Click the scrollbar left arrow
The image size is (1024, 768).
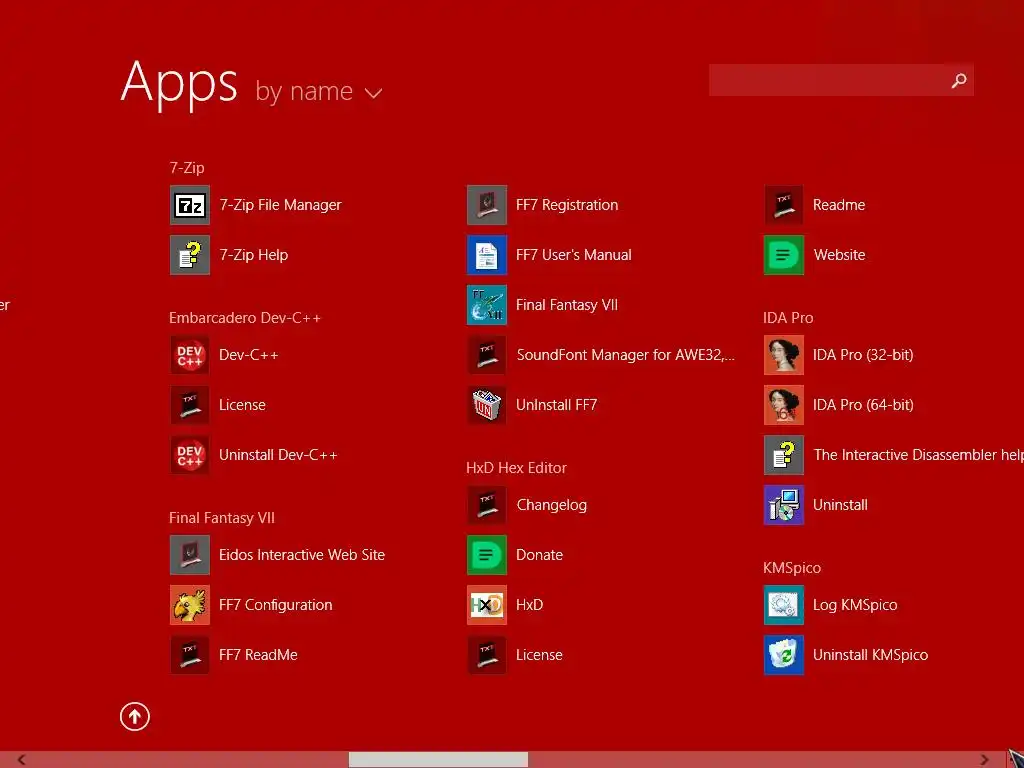point(22,760)
